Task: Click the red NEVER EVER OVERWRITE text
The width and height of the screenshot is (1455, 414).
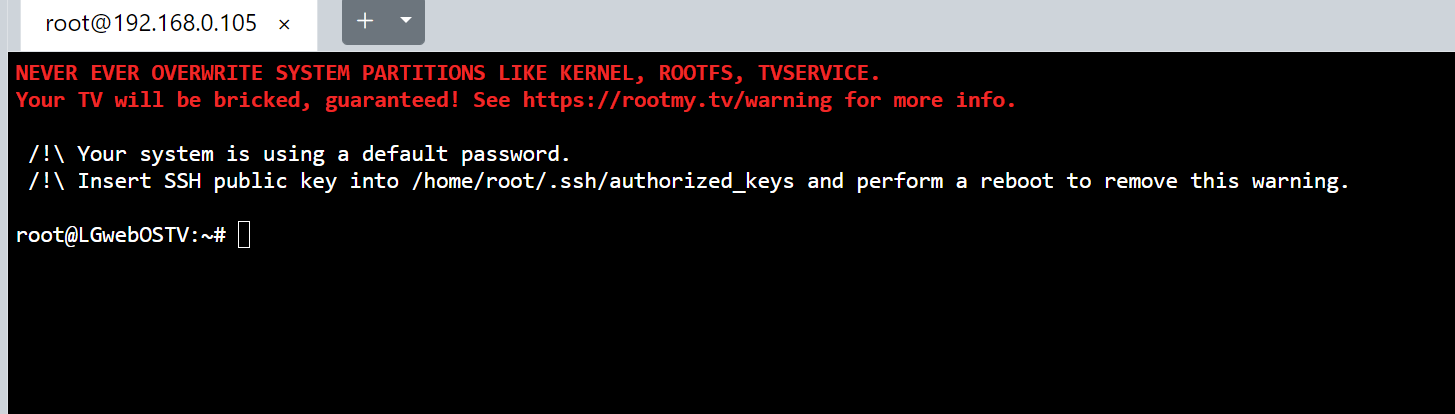Action: tap(140, 73)
